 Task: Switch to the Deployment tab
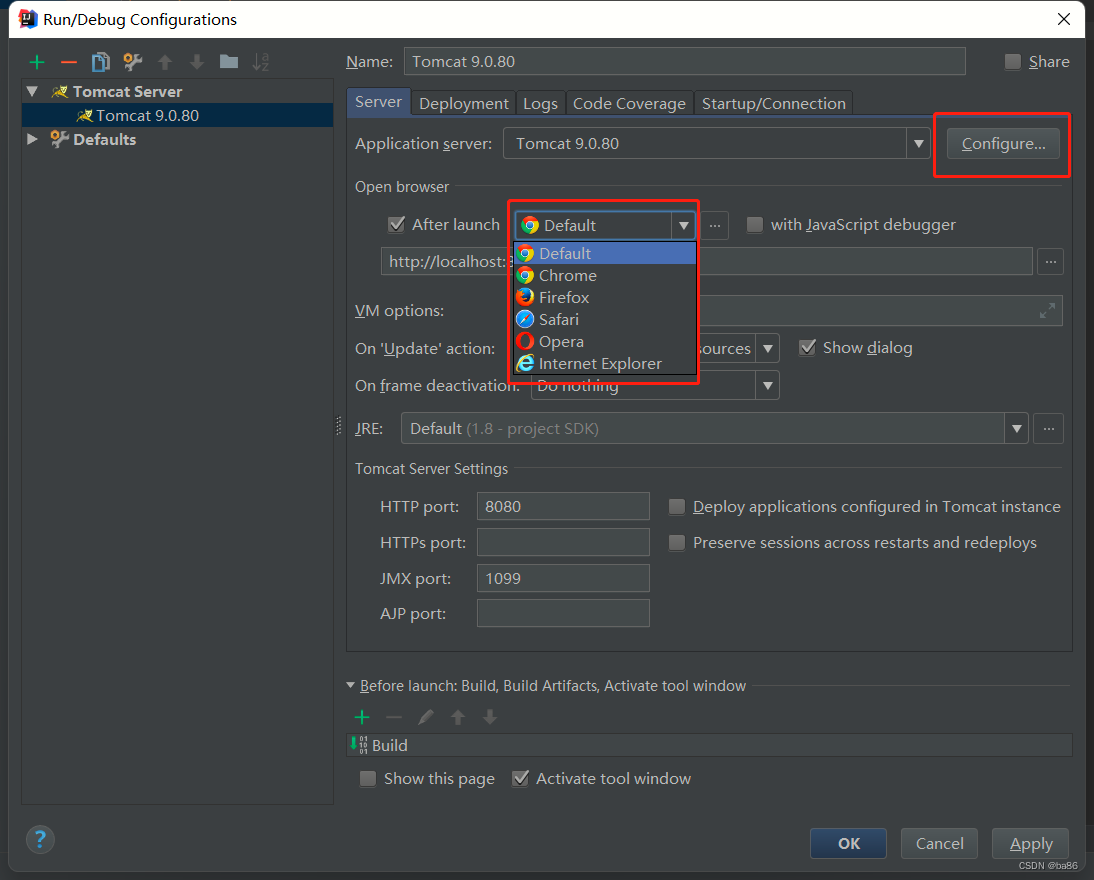coord(463,103)
